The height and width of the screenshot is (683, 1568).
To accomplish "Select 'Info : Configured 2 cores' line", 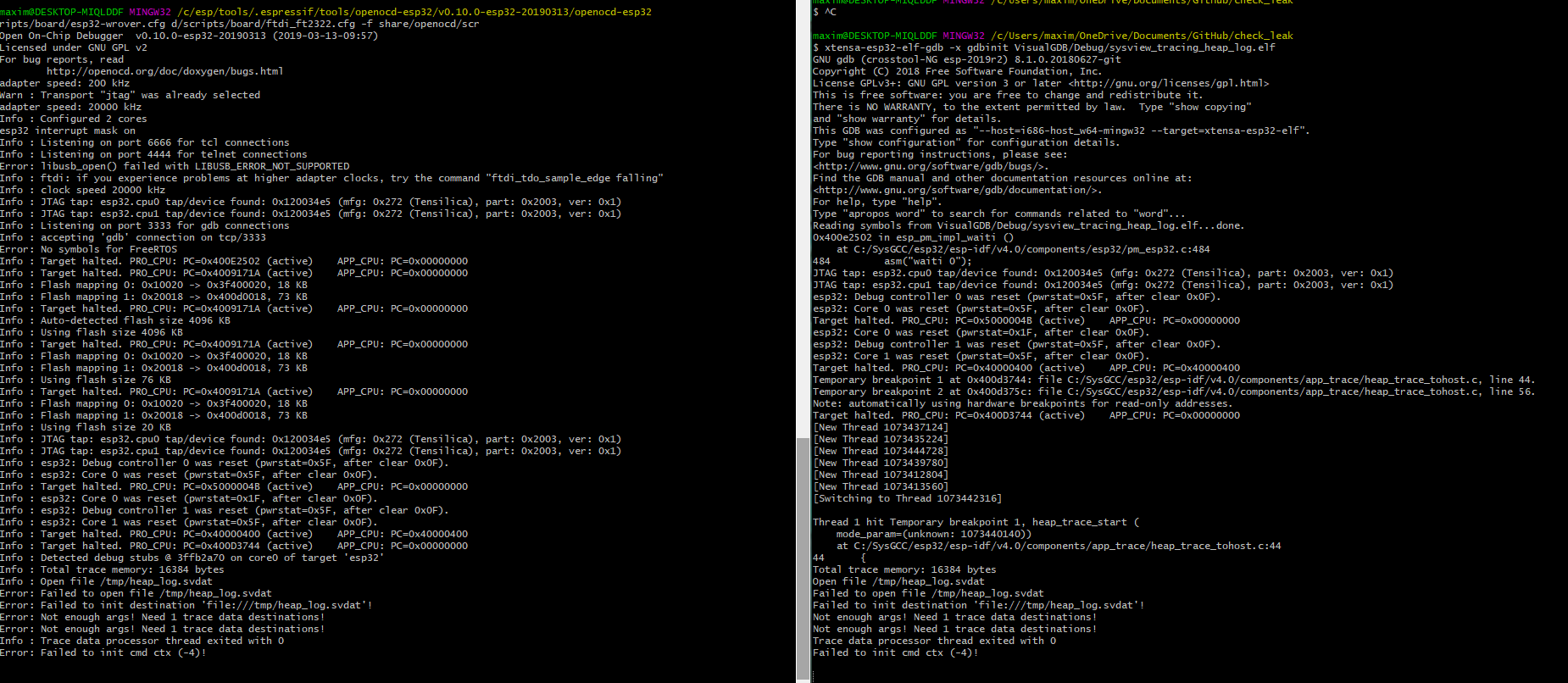I will [74, 119].
